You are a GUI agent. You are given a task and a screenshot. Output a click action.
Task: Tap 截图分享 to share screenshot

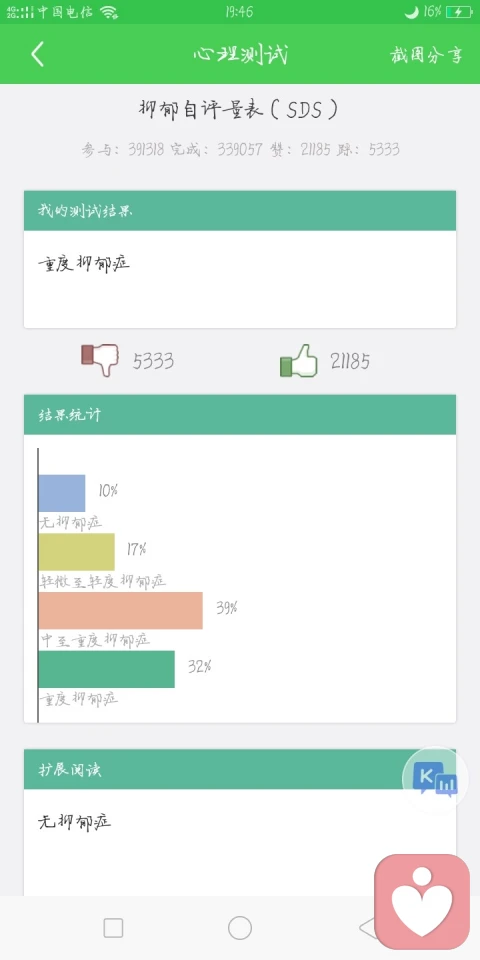(426, 55)
